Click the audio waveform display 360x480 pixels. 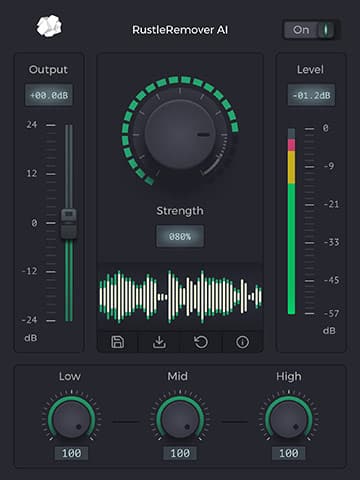pos(180,297)
